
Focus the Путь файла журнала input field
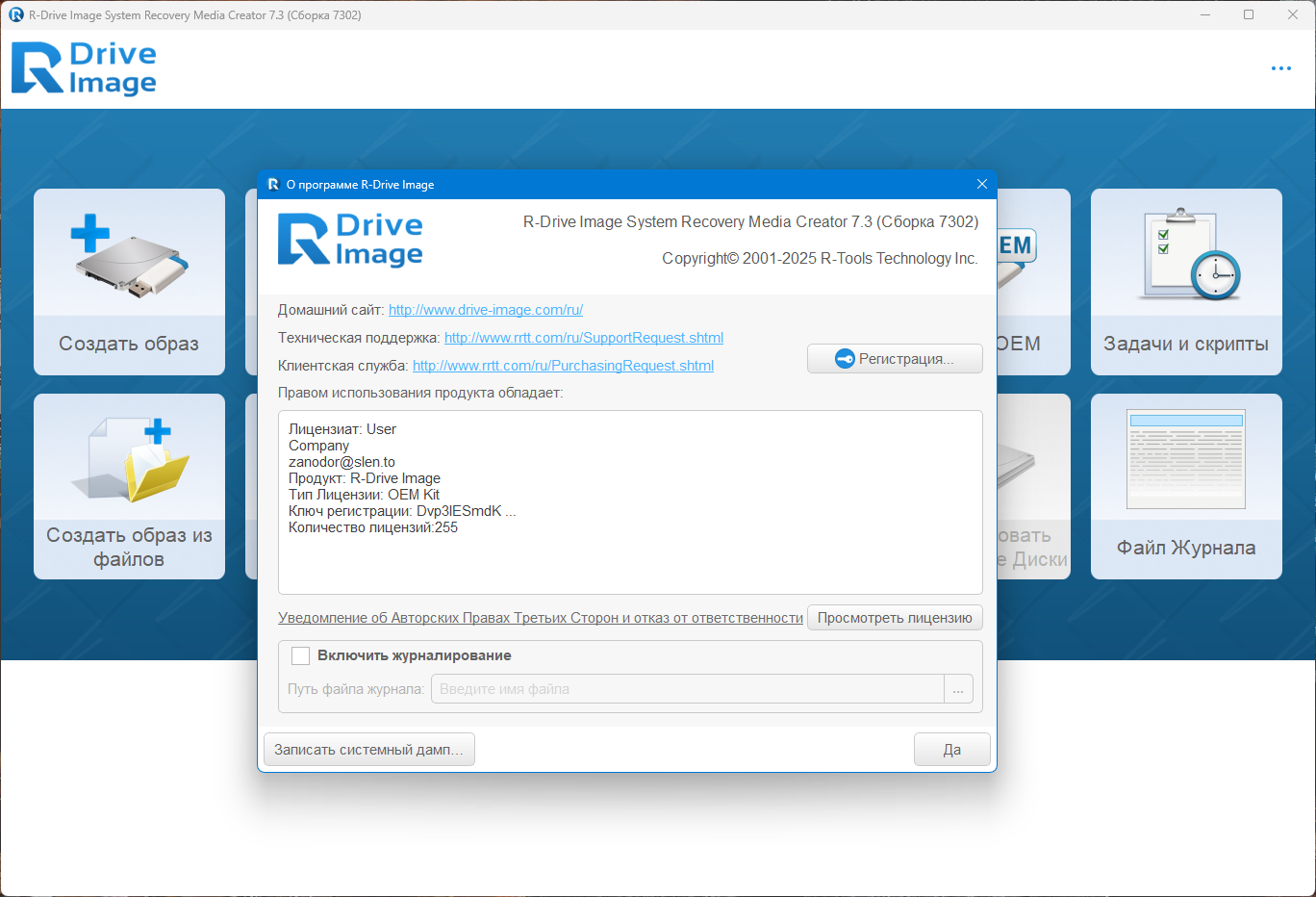click(688, 689)
